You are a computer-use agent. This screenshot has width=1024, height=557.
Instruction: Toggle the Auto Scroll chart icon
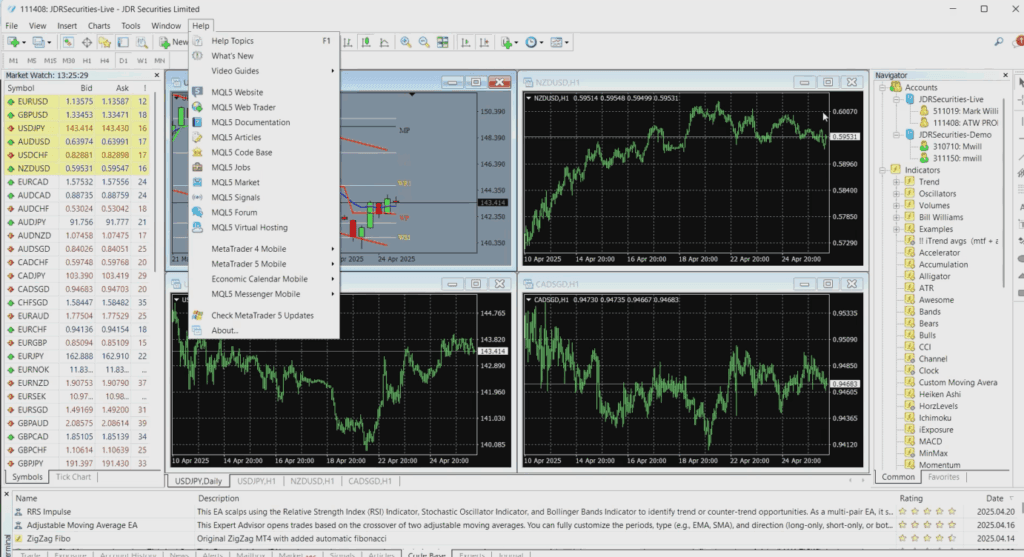coord(465,42)
